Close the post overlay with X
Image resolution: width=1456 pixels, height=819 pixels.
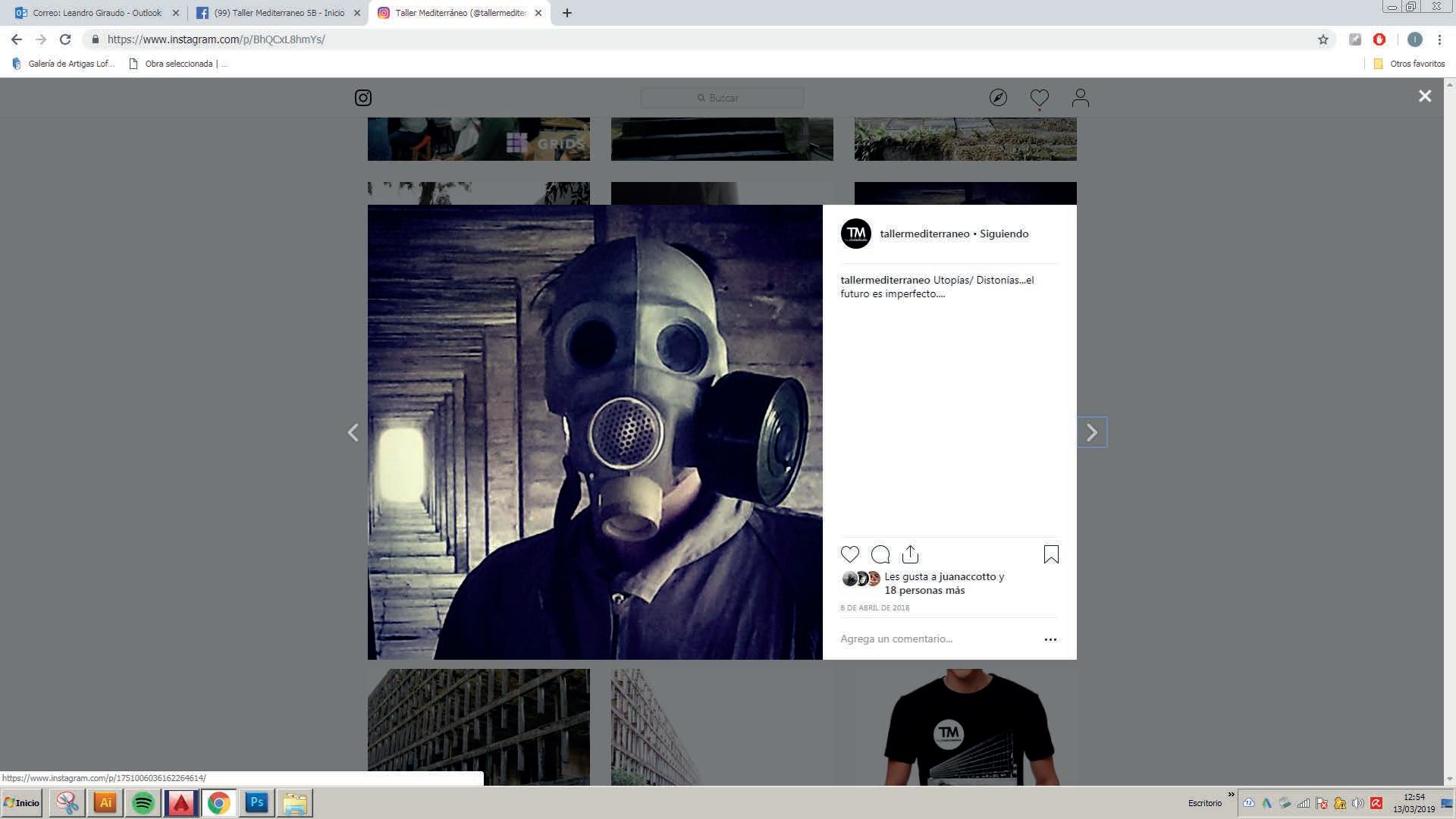[x=1425, y=96]
